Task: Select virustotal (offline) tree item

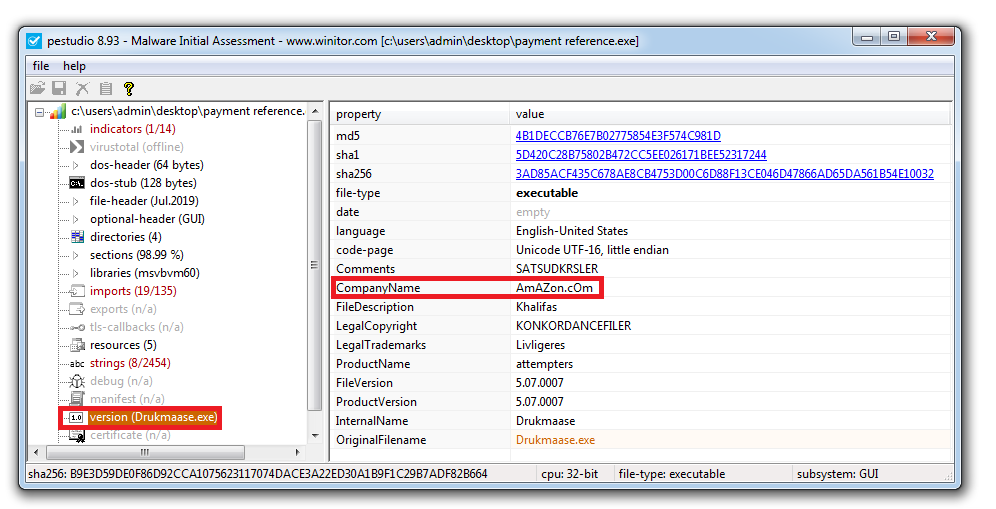Action: point(137,147)
